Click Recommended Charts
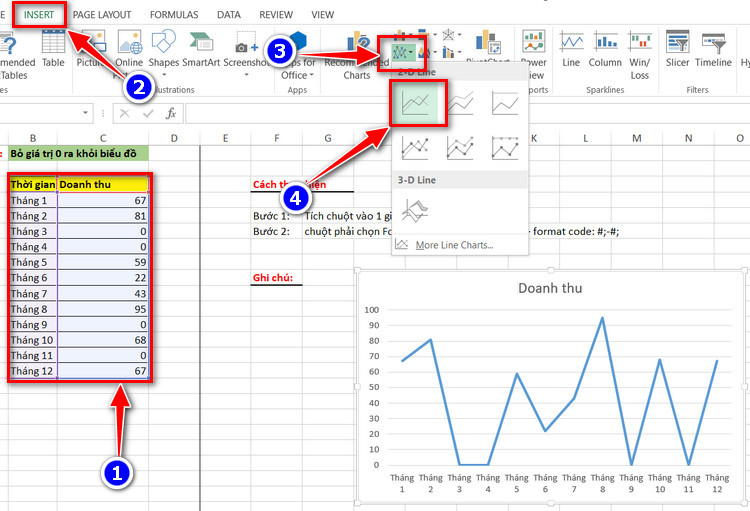Image resolution: width=750 pixels, height=511 pixels. click(356, 55)
